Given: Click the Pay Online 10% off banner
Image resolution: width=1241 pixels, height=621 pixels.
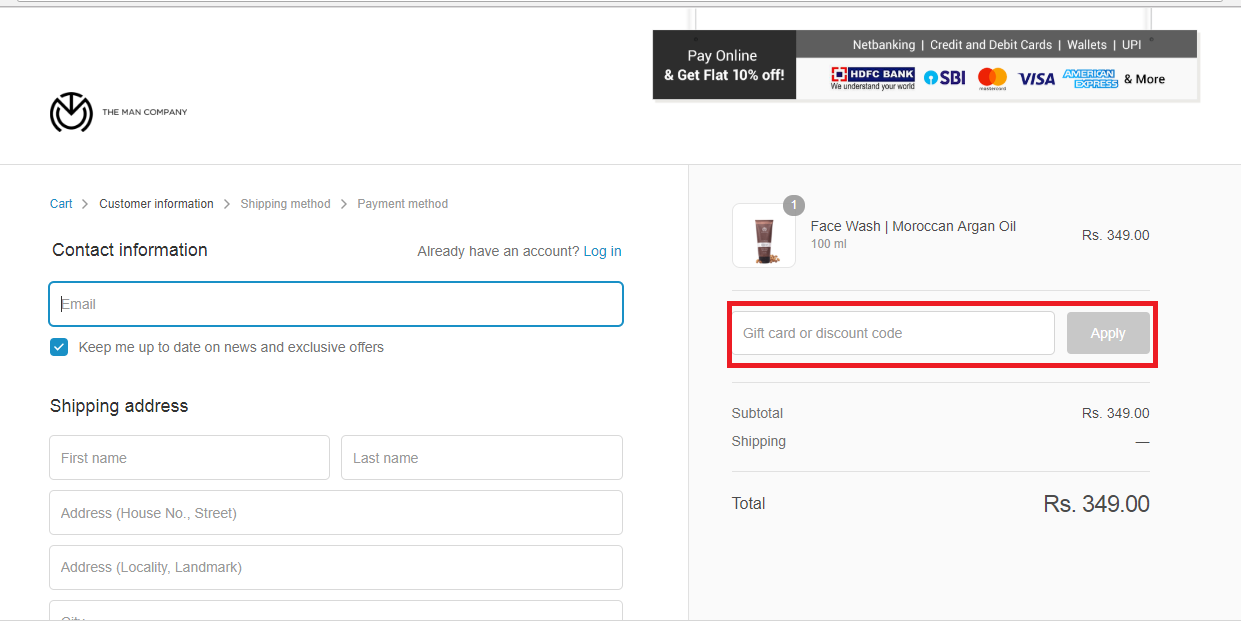Looking at the screenshot, I should tap(925, 65).
